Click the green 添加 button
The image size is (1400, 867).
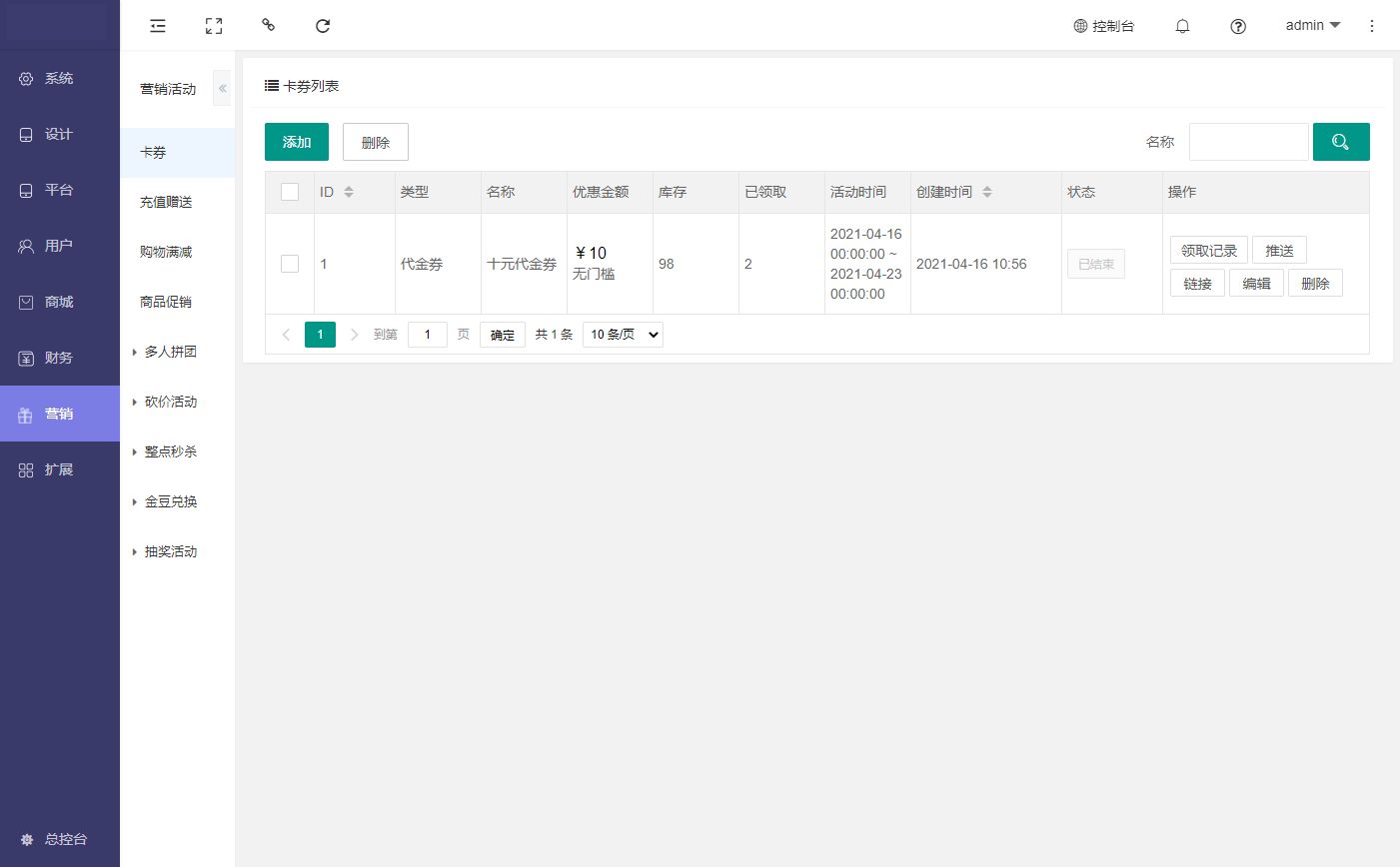296,142
